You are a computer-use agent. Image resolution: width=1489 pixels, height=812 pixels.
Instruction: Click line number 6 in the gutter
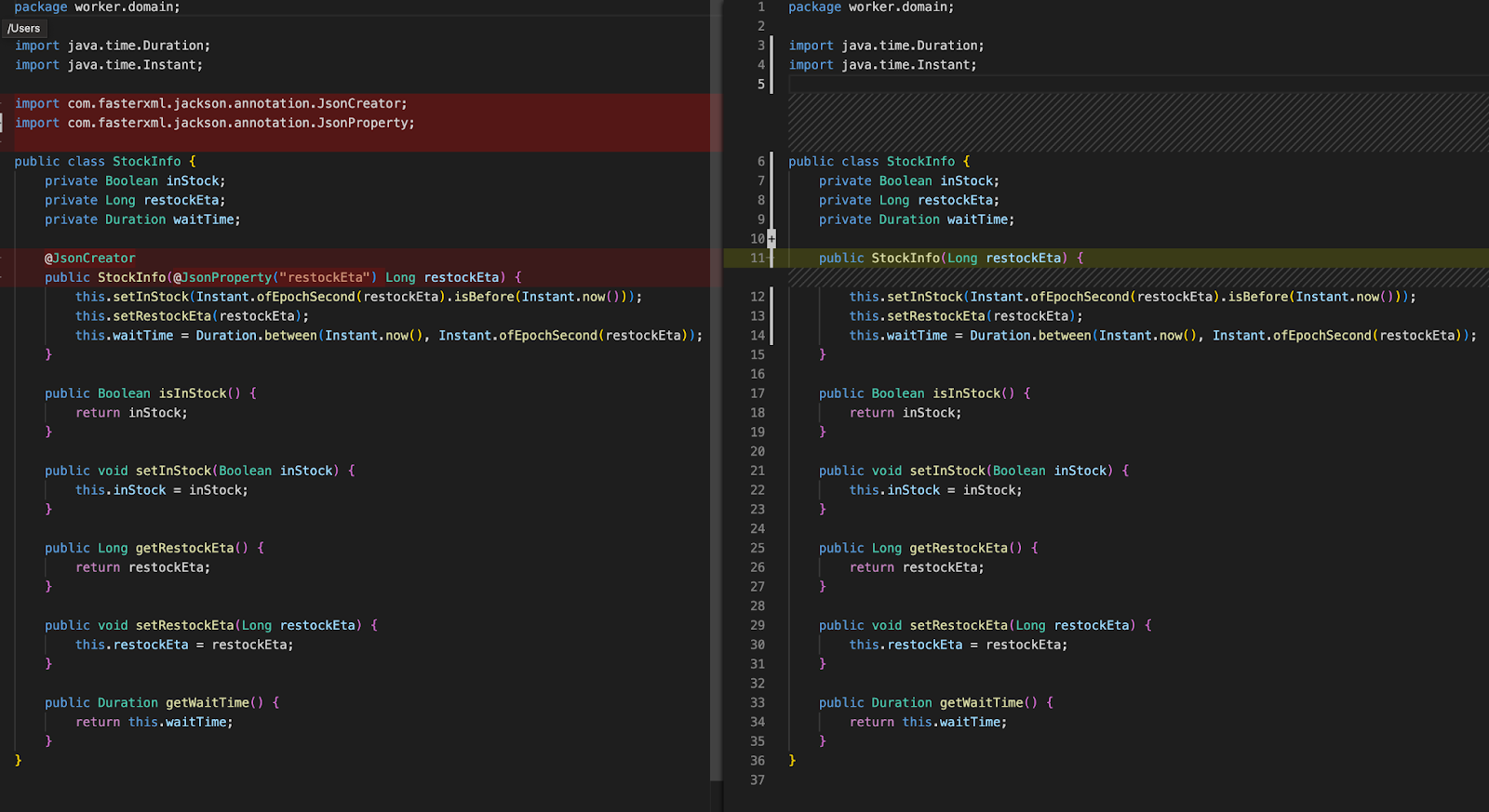point(760,162)
